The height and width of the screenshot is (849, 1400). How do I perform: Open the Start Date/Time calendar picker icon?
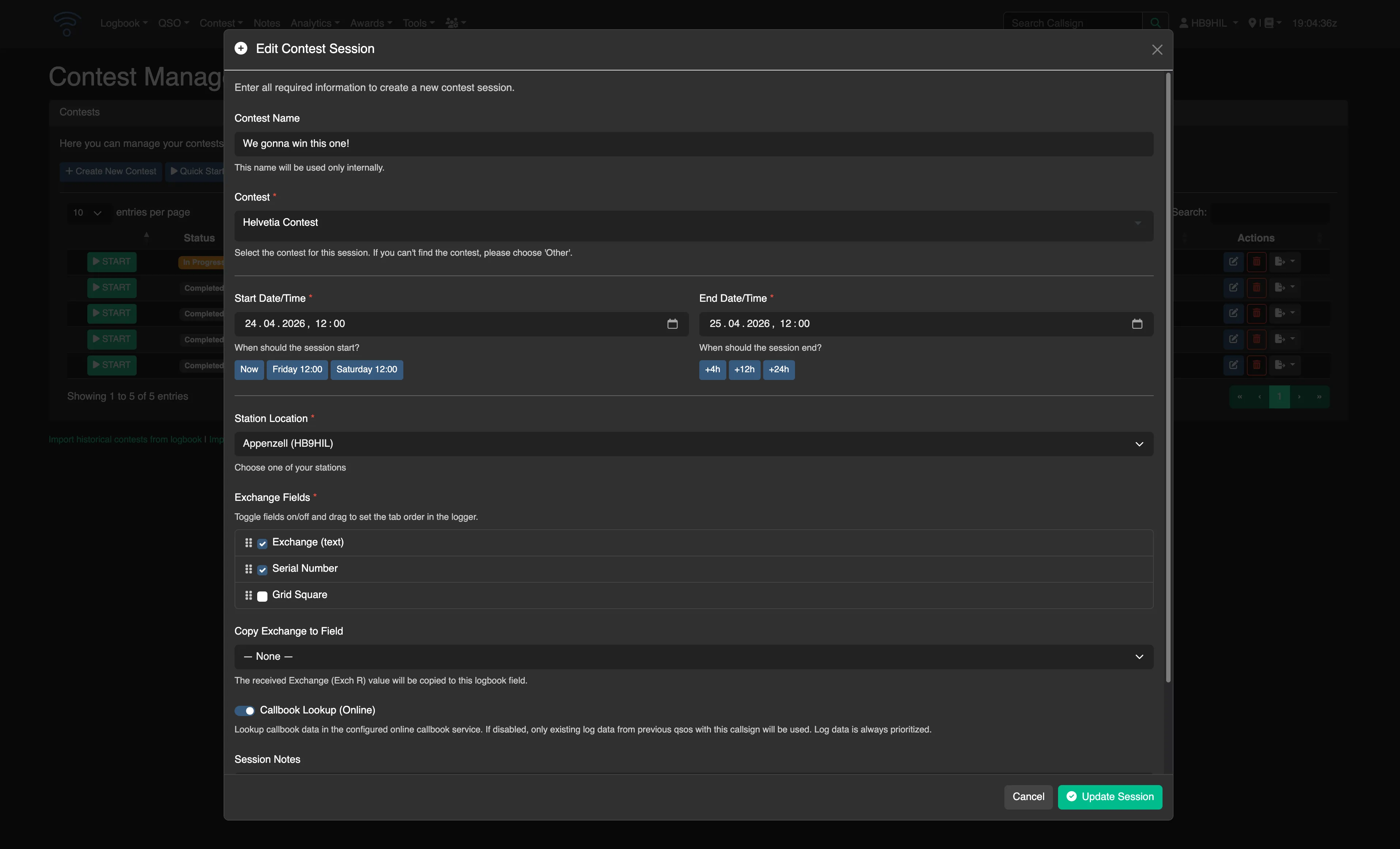pos(672,323)
